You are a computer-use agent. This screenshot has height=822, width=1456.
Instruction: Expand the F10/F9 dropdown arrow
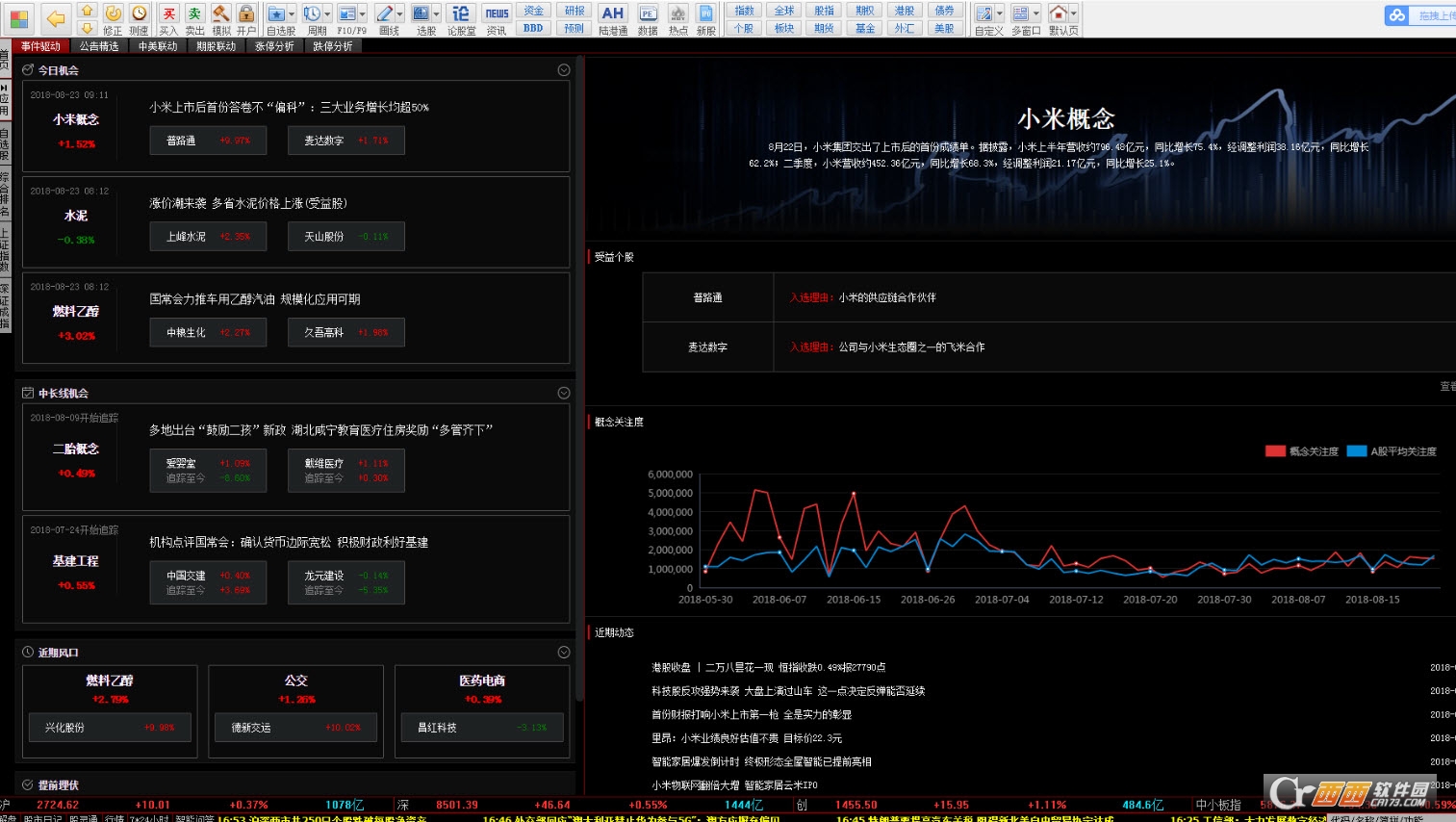(363, 14)
